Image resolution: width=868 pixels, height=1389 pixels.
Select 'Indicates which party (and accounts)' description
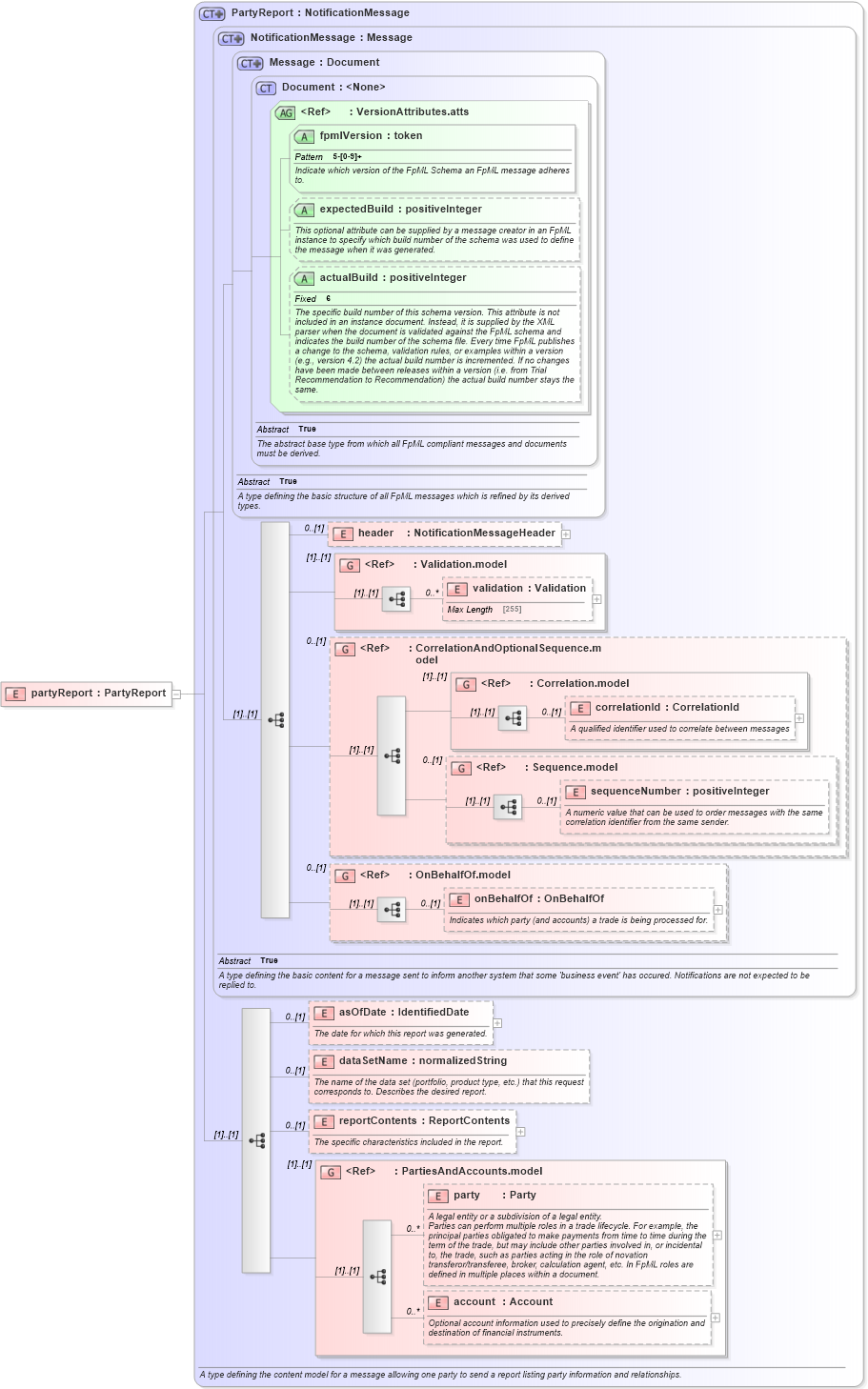tap(578, 920)
